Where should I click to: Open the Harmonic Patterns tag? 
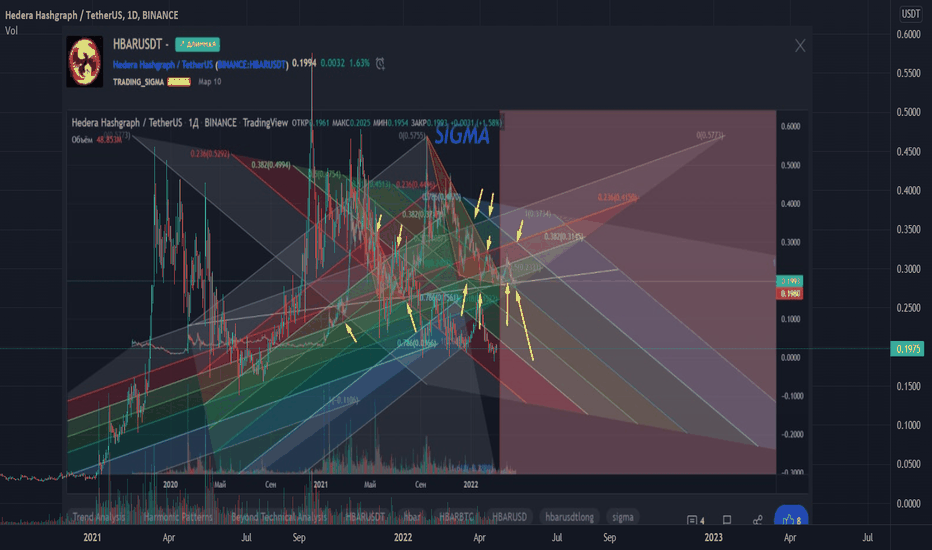(178, 517)
